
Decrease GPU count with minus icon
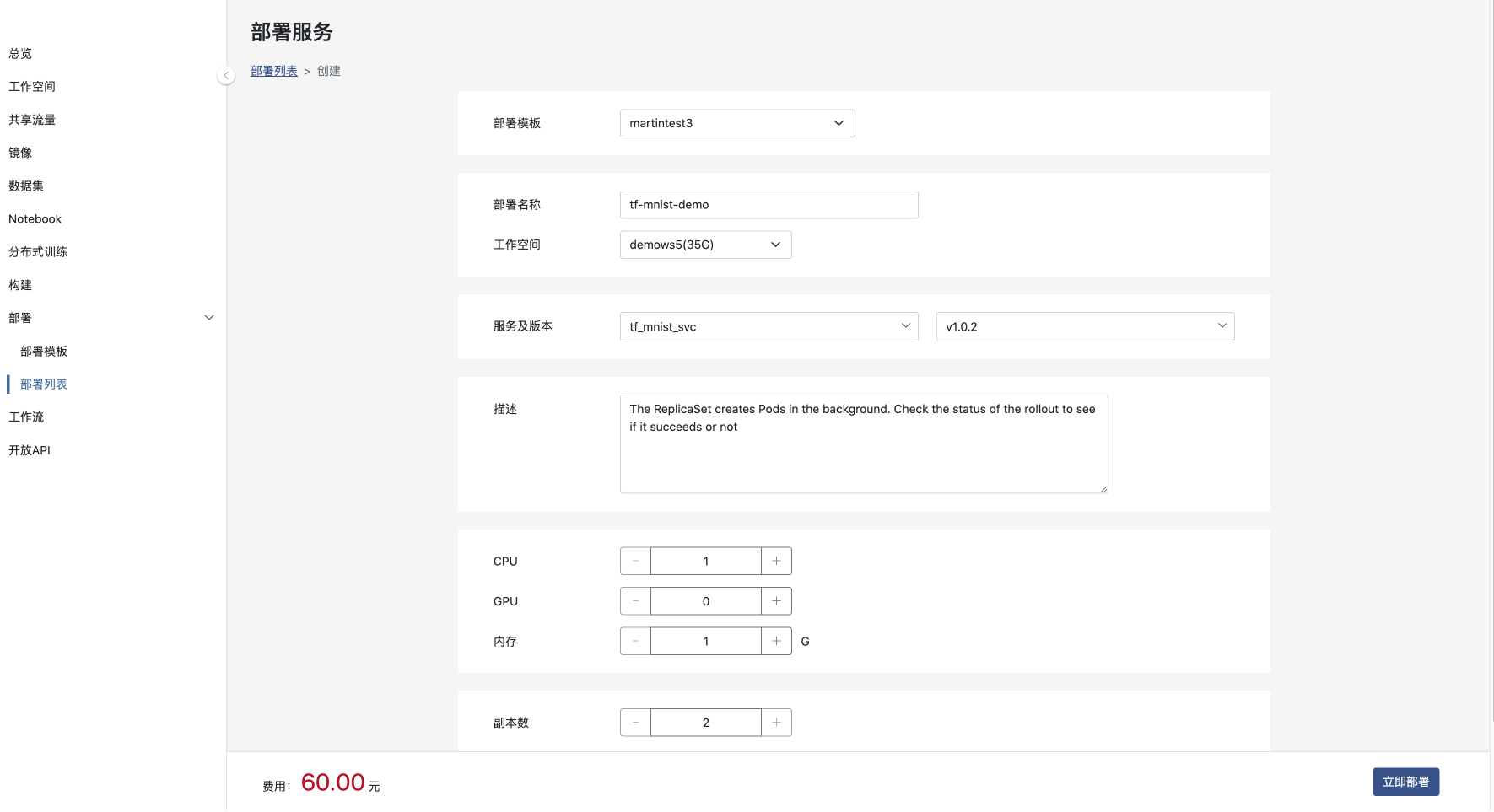(635, 601)
